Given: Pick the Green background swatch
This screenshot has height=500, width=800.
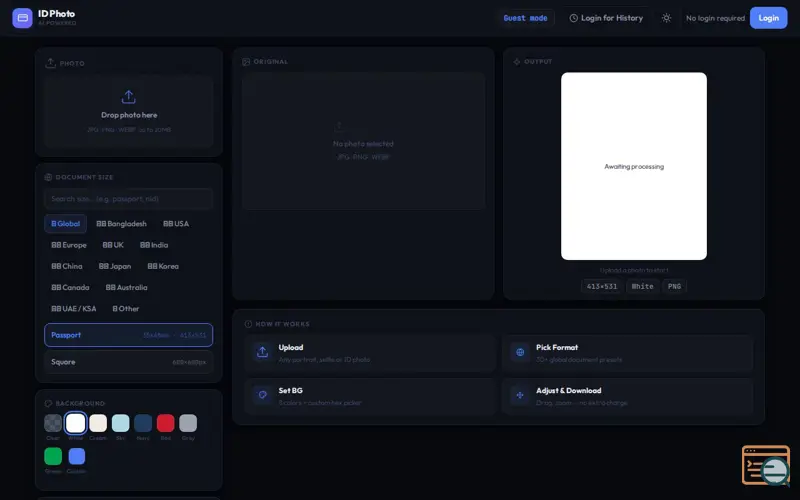Looking at the screenshot, I should [x=53, y=456].
